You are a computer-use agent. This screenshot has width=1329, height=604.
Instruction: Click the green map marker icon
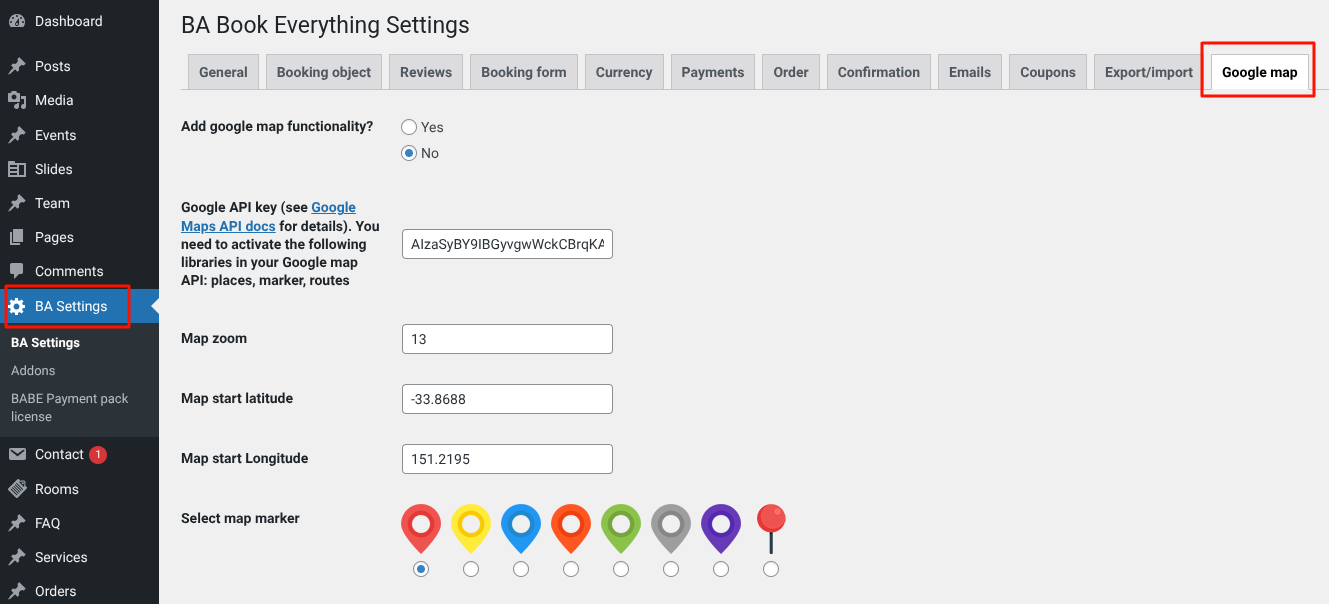621,528
